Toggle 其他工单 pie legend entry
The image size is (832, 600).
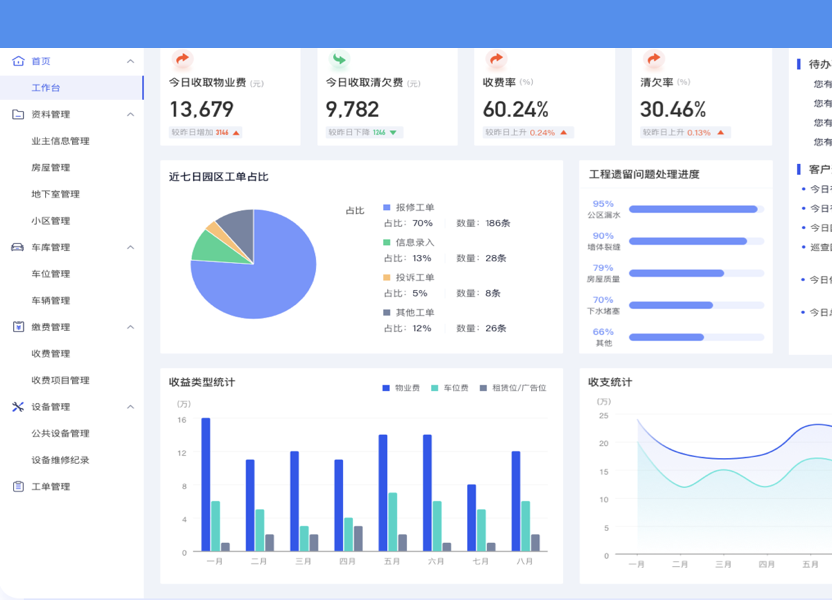point(409,312)
